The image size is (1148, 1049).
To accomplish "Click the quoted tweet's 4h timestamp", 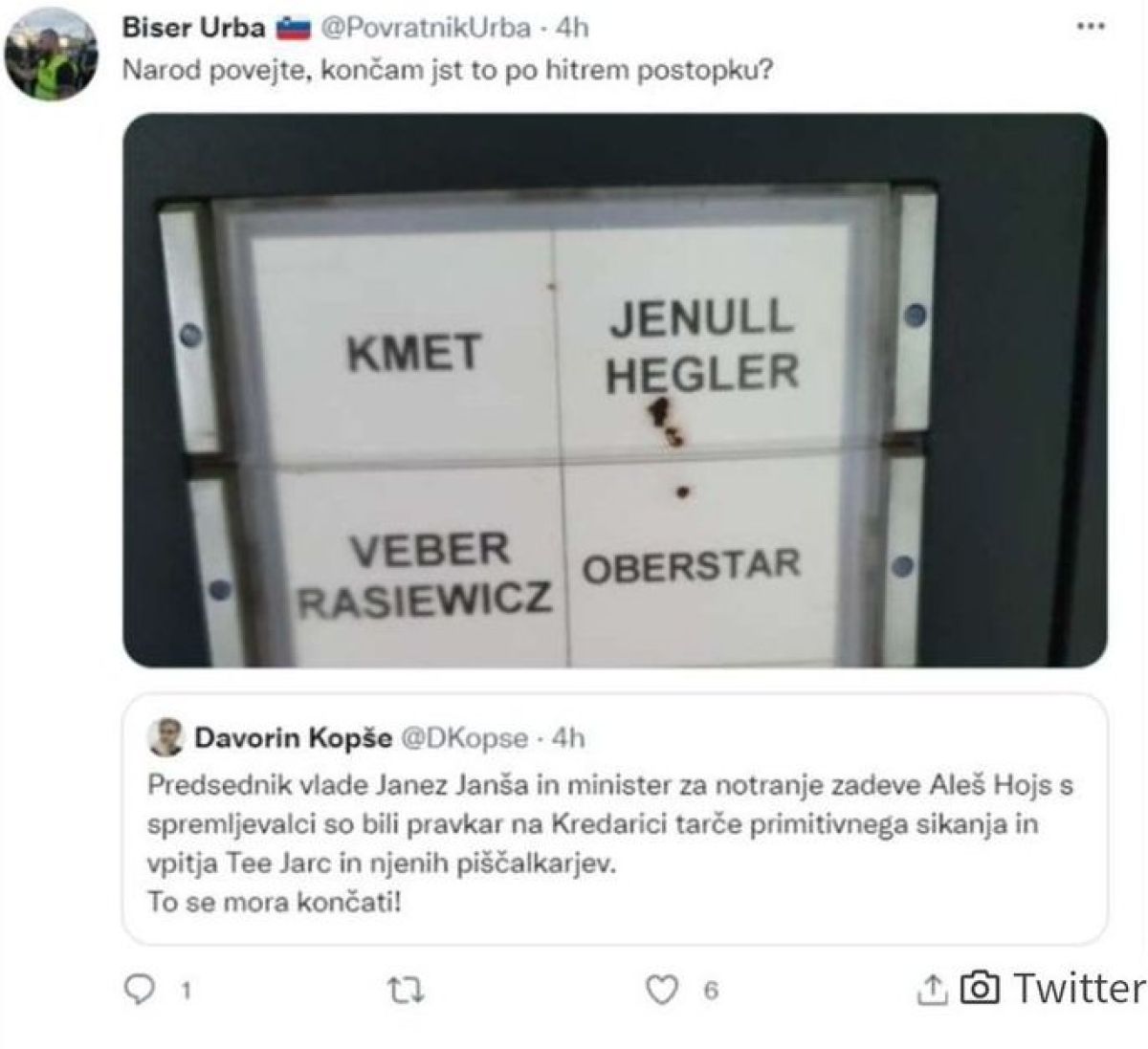I will [567, 738].
